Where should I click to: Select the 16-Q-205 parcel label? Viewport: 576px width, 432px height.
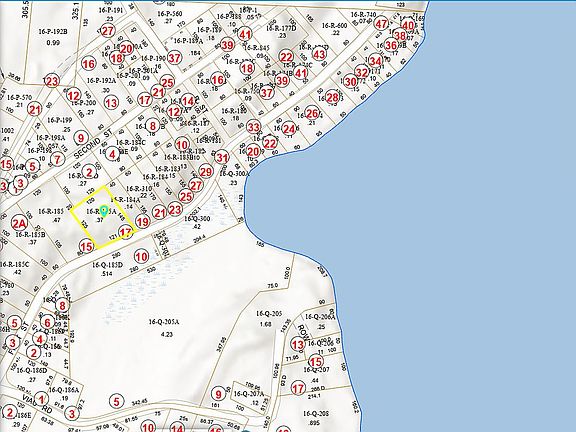pyautogui.click(x=269, y=313)
